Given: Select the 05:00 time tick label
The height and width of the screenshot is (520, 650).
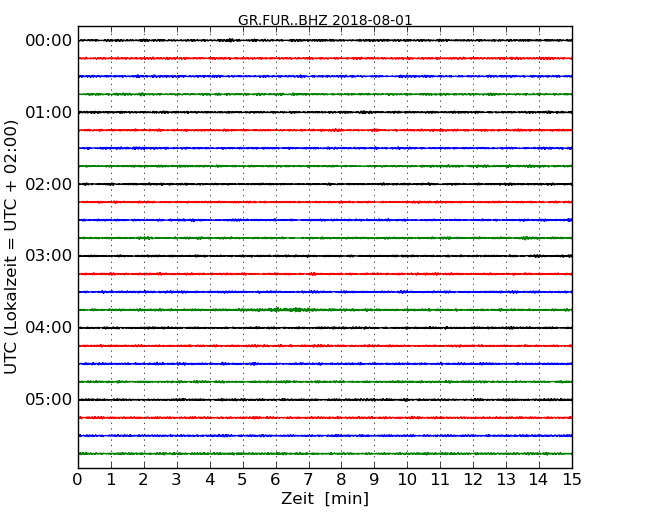Looking at the screenshot, I should click(49, 399).
